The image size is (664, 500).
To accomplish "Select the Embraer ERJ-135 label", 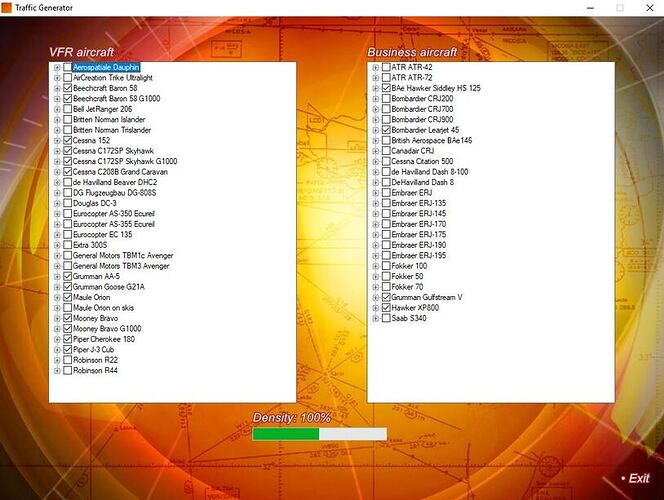I will (419, 203).
